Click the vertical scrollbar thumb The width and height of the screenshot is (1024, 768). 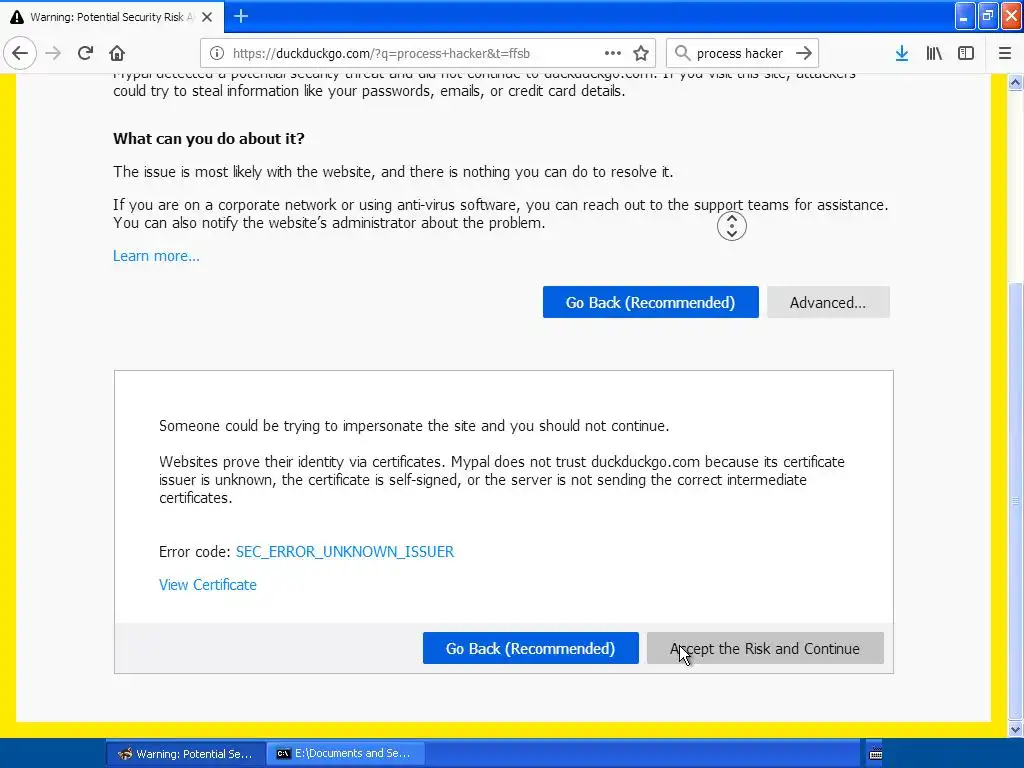[x=1015, y=500]
